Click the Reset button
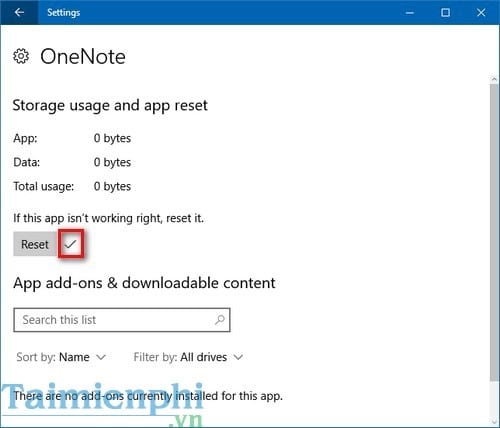500x428 pixels. click(35, 244)
